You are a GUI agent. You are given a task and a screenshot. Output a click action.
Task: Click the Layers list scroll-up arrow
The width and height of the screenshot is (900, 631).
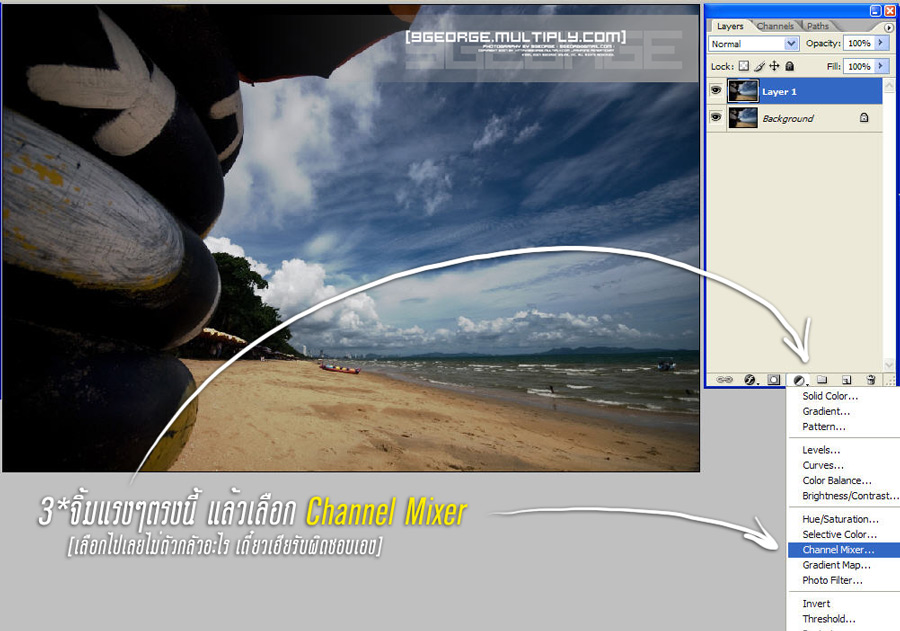point(889,86)
